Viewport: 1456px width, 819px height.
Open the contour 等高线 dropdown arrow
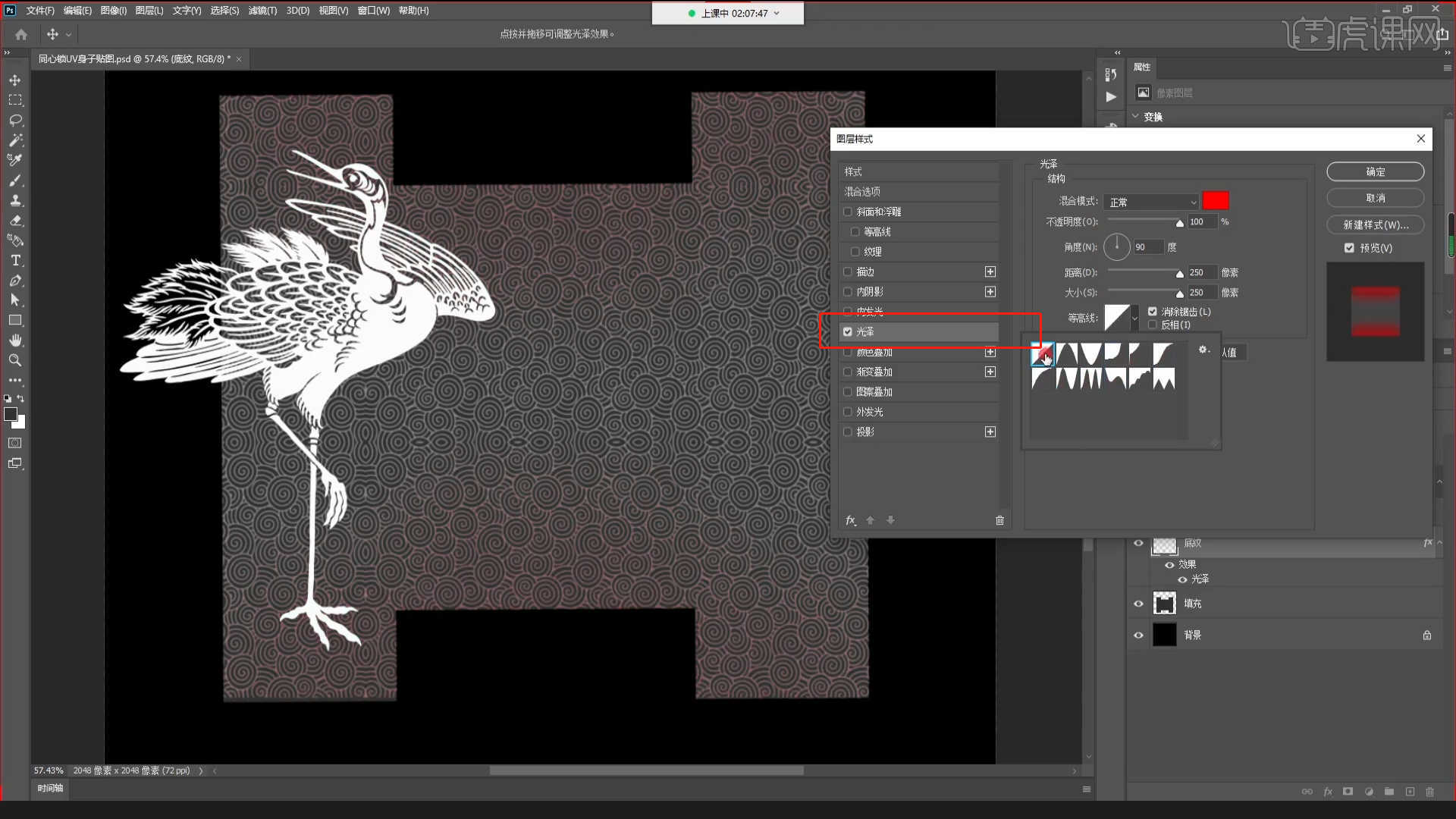(1134, 318)
